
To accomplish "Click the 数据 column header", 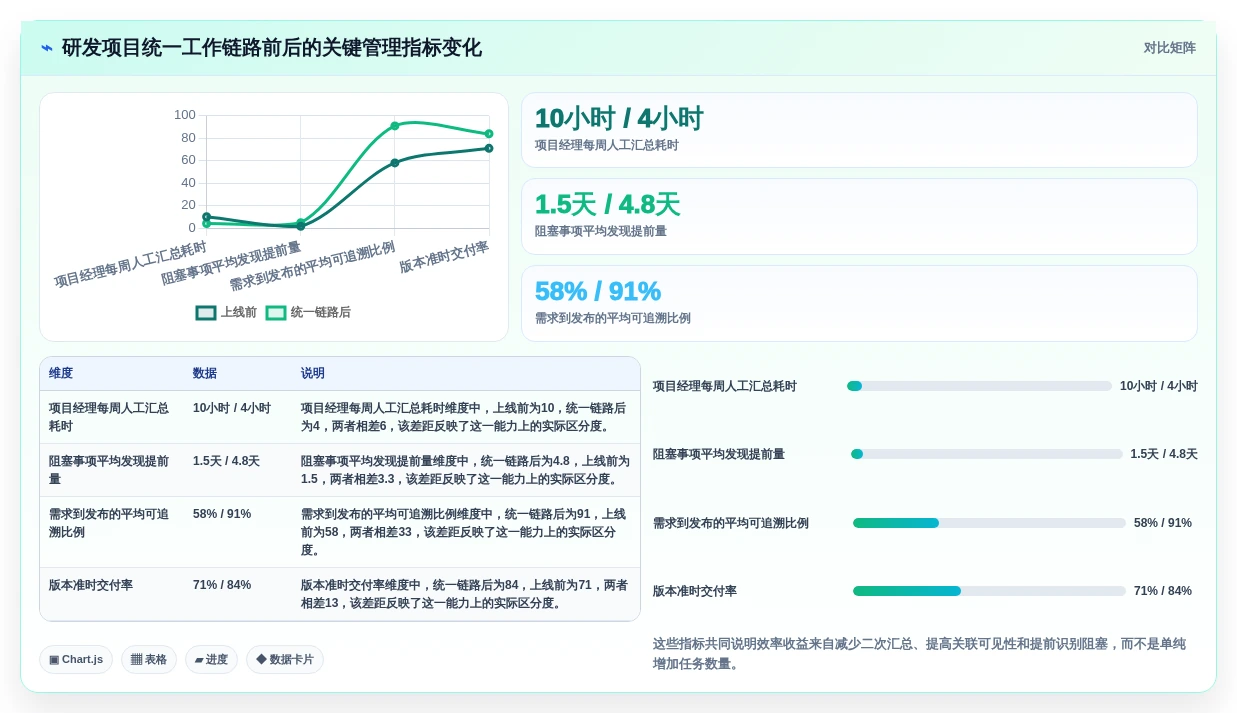I will 205,373.
